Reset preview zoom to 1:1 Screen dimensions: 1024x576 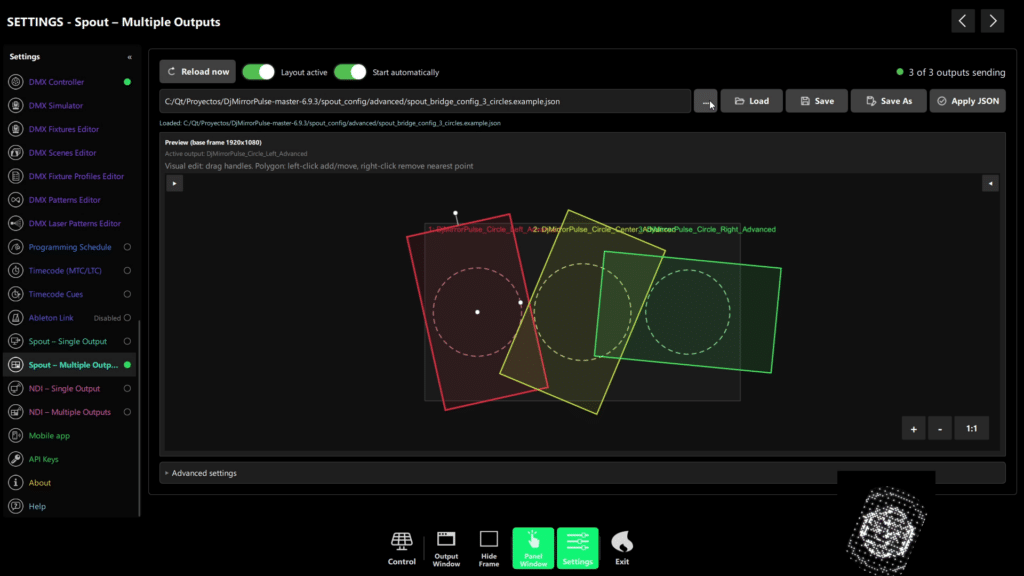[972, 429]
